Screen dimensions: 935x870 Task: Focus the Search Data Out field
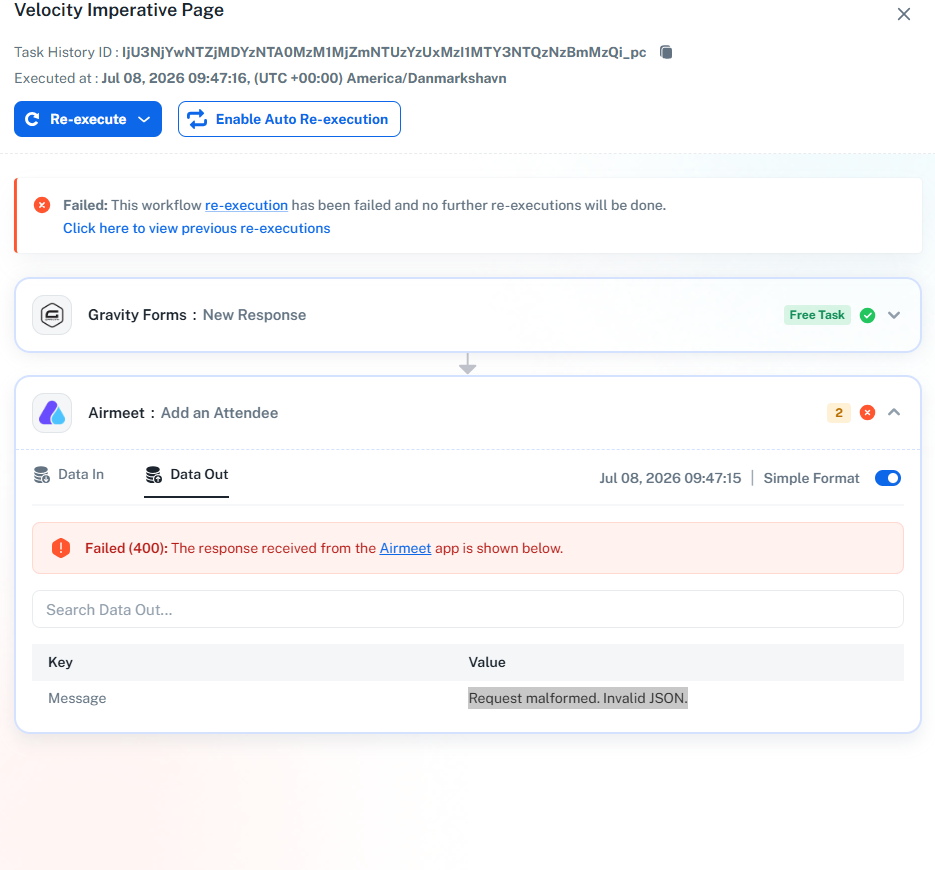point(468,609)
